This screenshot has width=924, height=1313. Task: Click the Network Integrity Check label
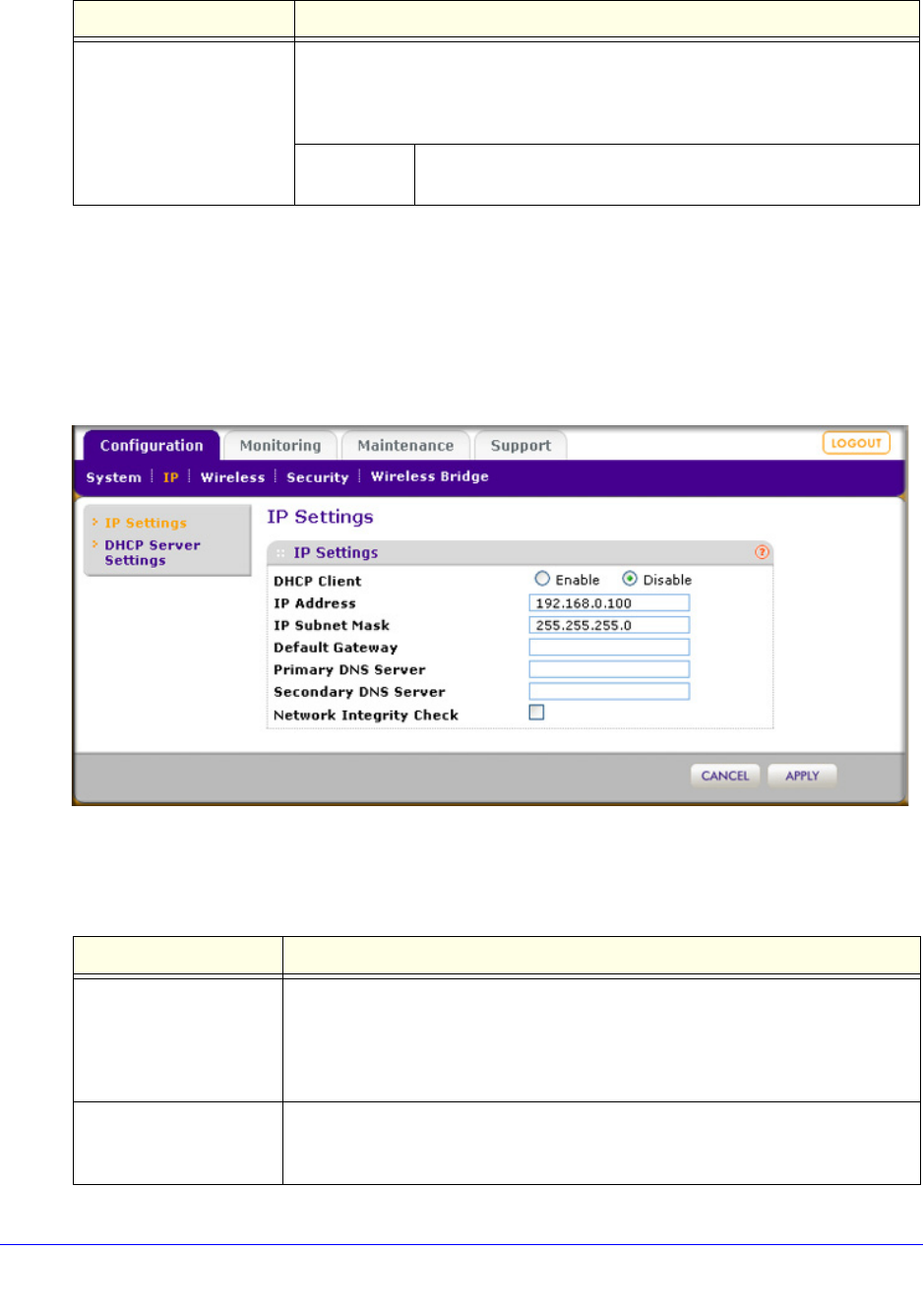pyautogui.click(x=366, y=715)
